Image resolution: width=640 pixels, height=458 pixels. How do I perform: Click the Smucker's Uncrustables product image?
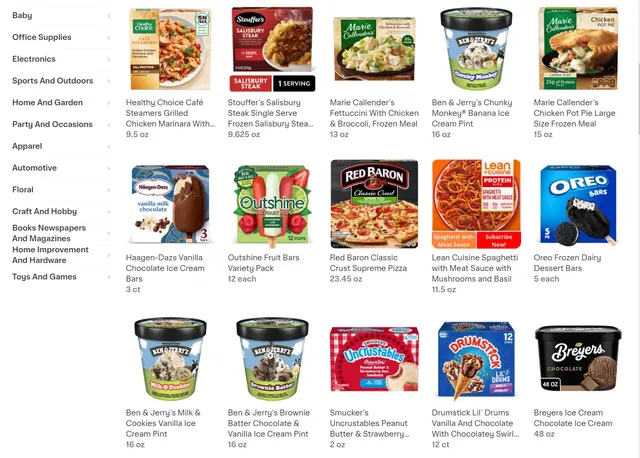tap(374, 359)
